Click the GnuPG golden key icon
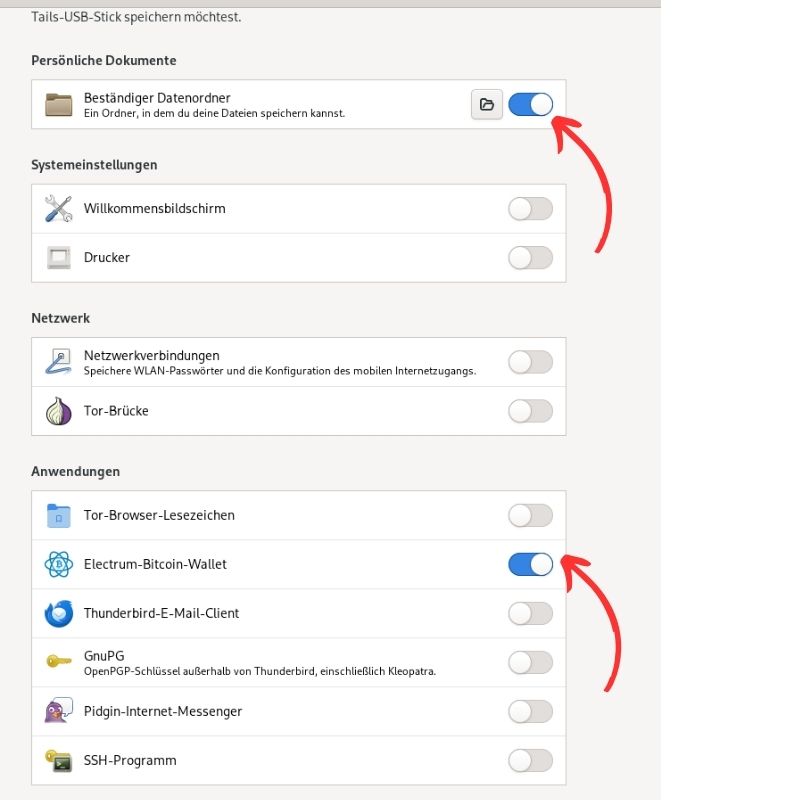Image resolution: width=800 pixels, height=800 pixels. point(59,662)
